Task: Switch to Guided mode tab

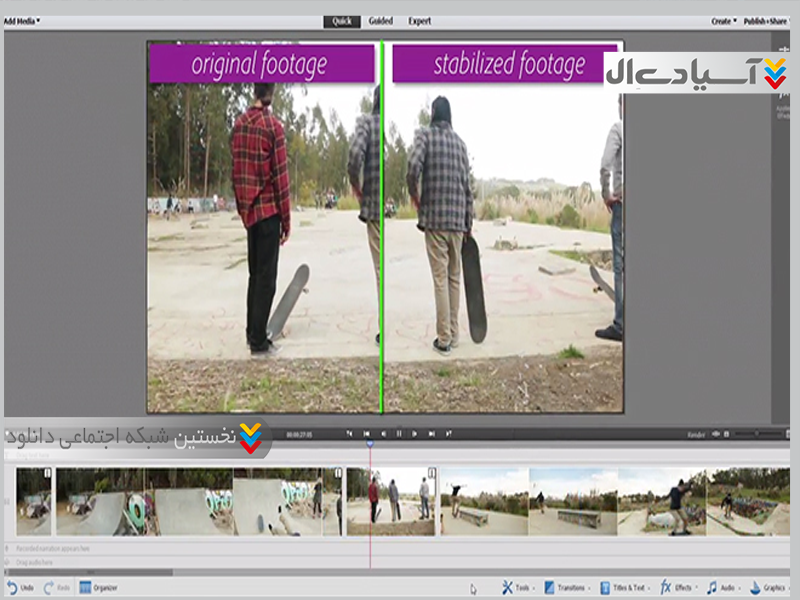Action: [x=380, y=21]
